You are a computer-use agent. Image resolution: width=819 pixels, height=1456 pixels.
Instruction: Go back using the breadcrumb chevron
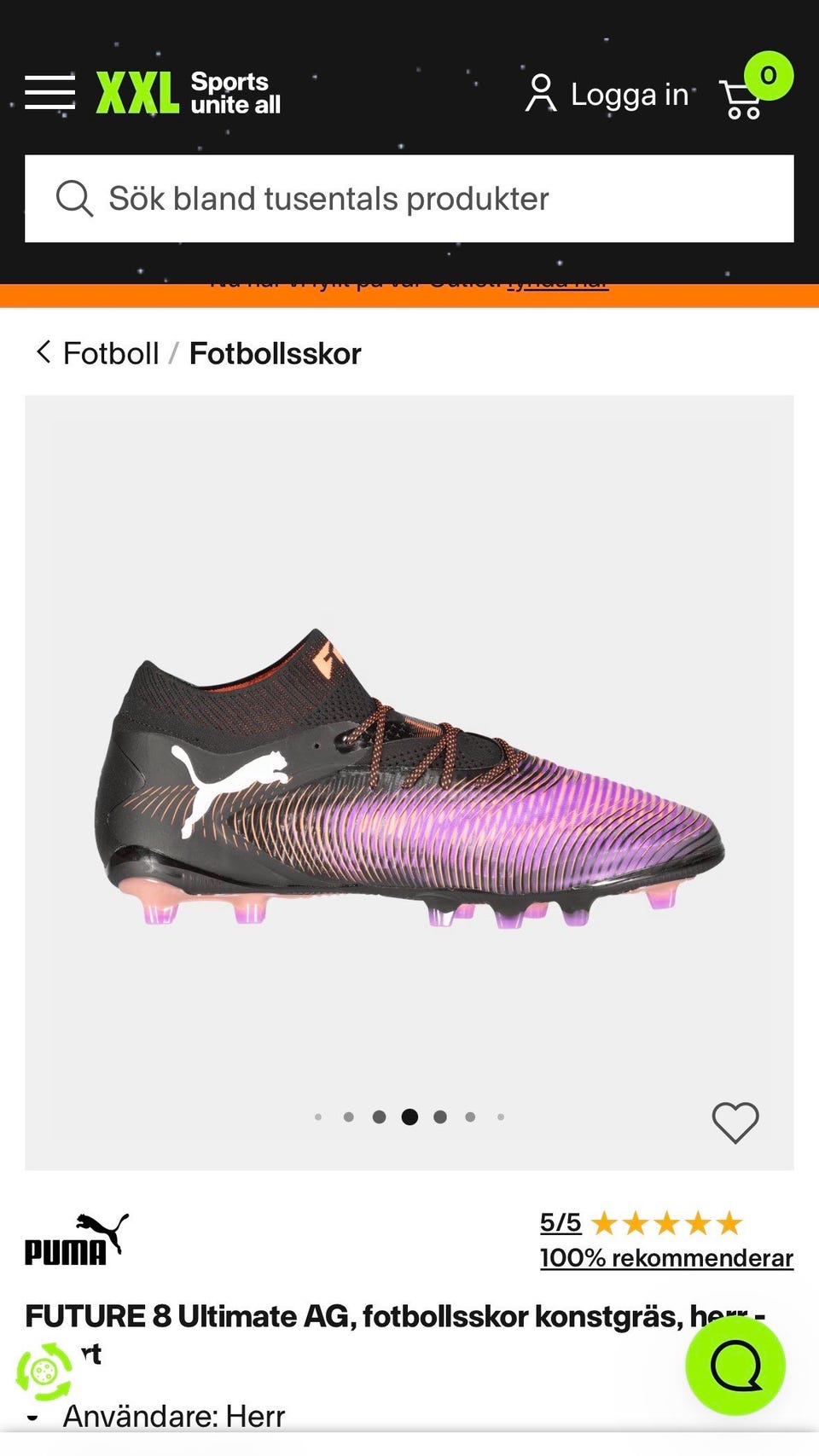click(x=44, y=352)
